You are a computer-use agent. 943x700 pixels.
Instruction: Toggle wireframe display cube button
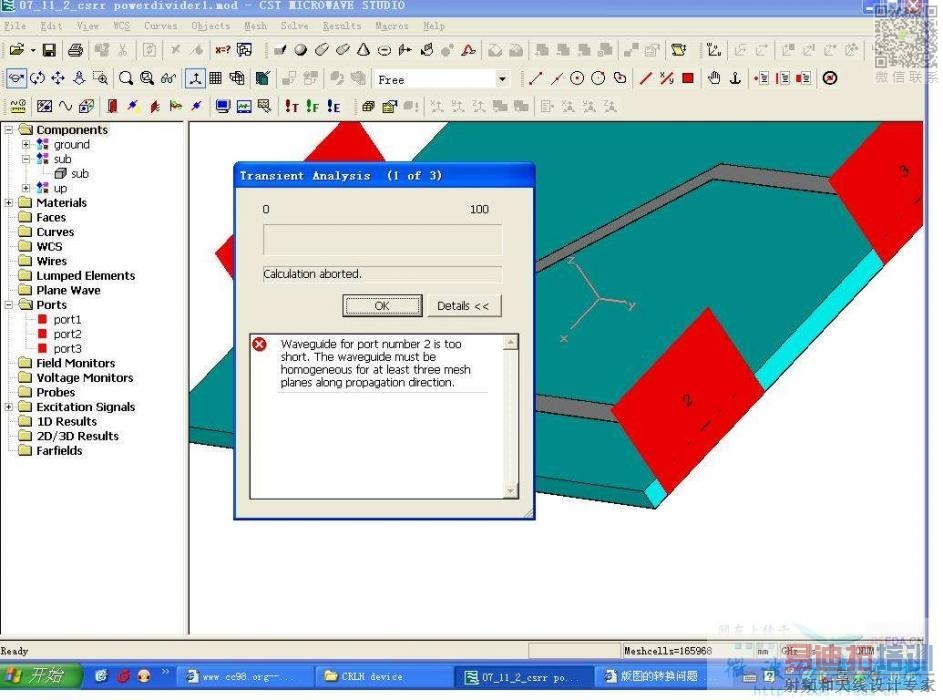tap(237, 78)
